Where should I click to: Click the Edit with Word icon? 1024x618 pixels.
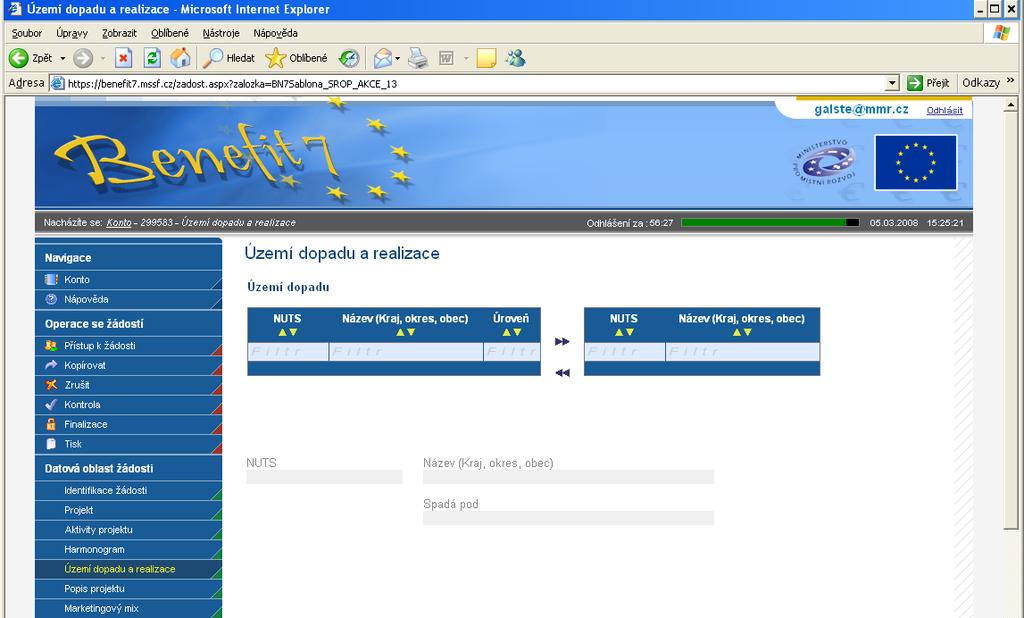point(446,58)
